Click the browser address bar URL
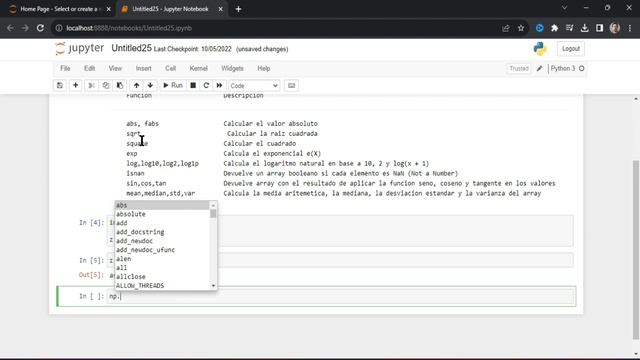The image size is (640, 360). coord(129,28)
